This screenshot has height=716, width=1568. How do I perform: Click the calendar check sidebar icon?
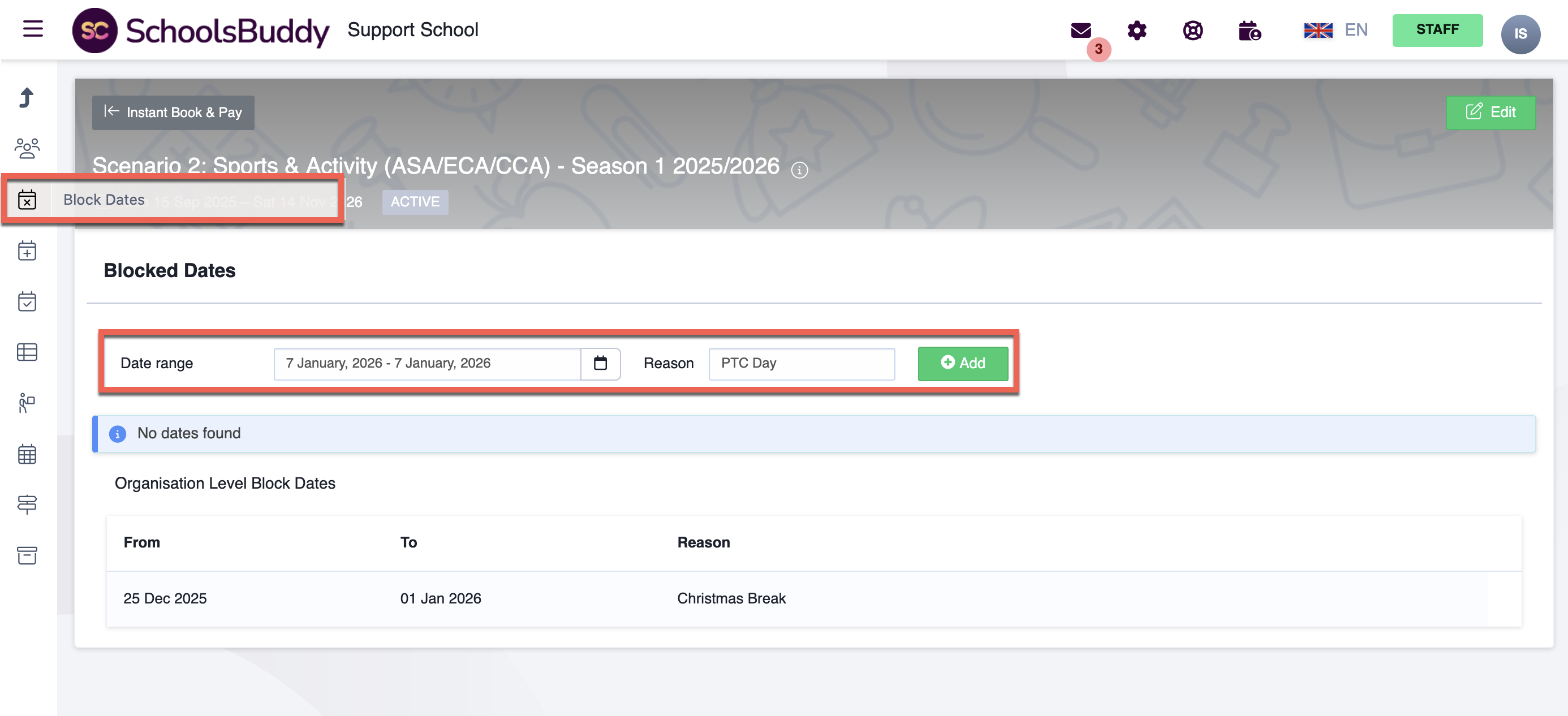tap(27, 301)
